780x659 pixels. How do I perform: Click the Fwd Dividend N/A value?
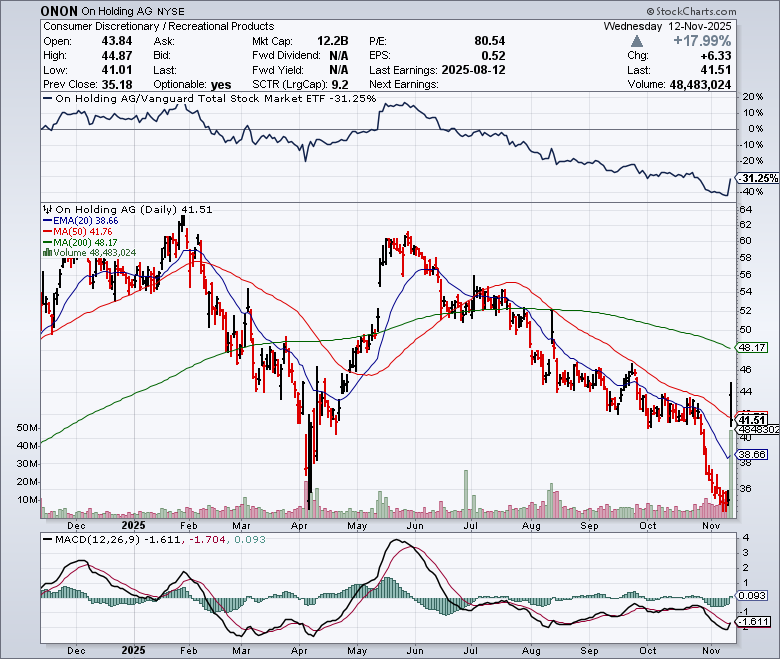click(x=339, y=56)
